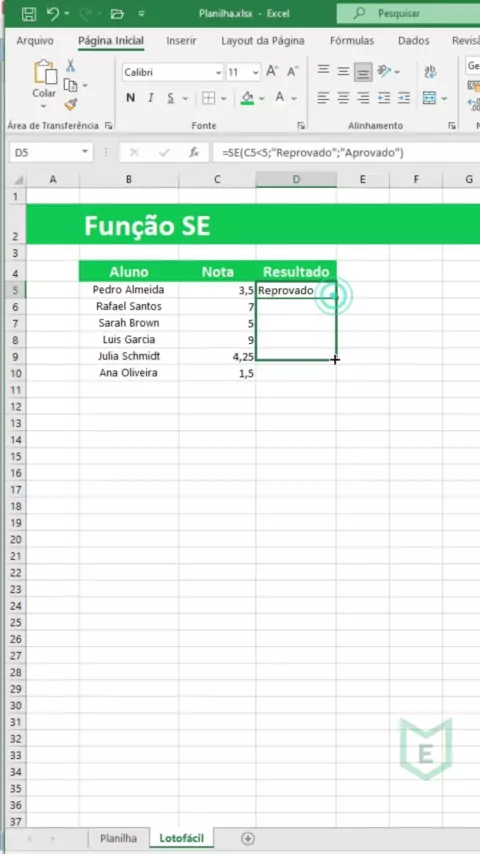This screenshot has width=480, height=854.
Task: Open the Arquivo menu
Action: point(35,41)
